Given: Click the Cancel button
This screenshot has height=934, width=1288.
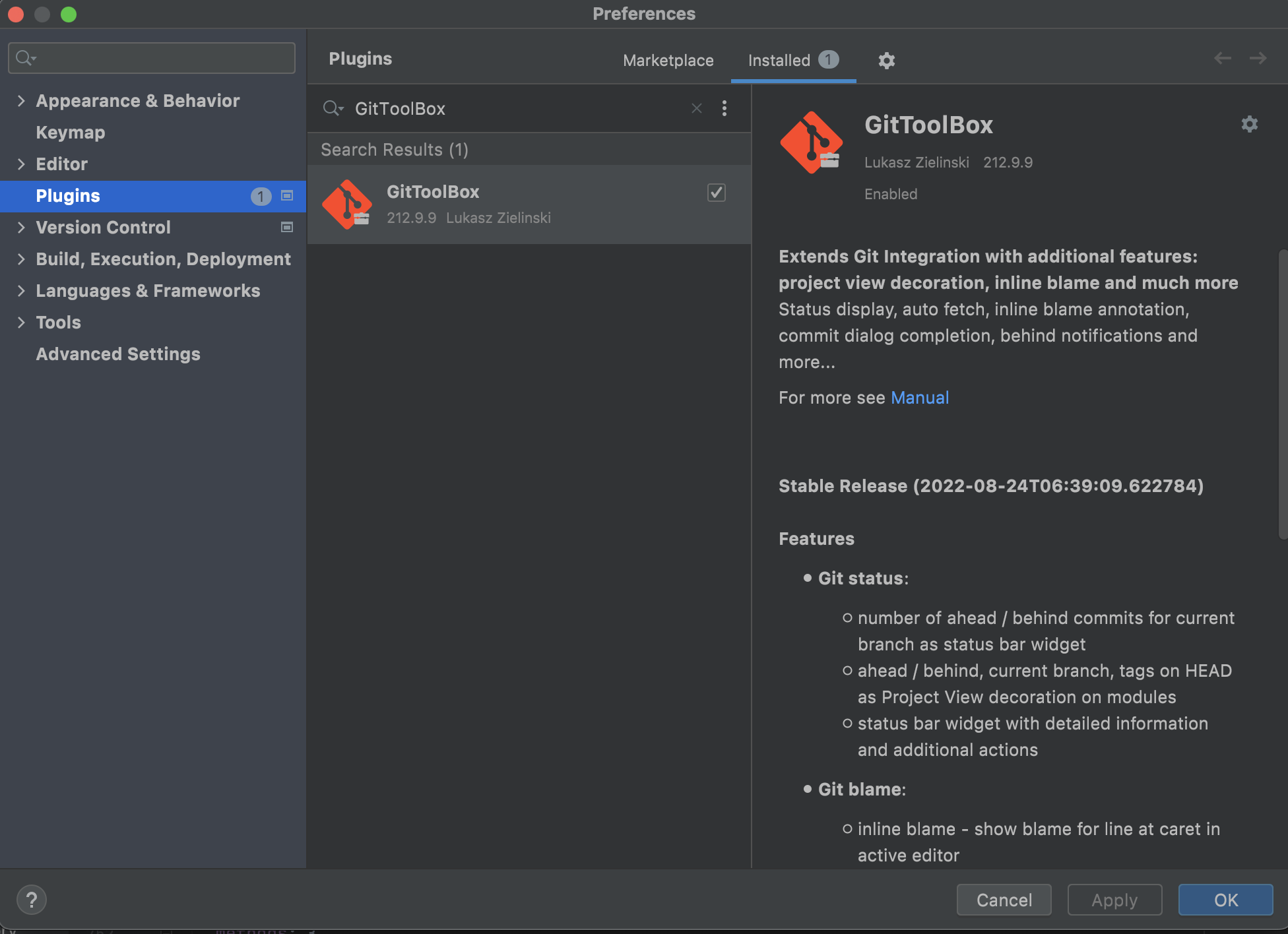Looking at the screenshot, I should click(x=1004, y=900).
